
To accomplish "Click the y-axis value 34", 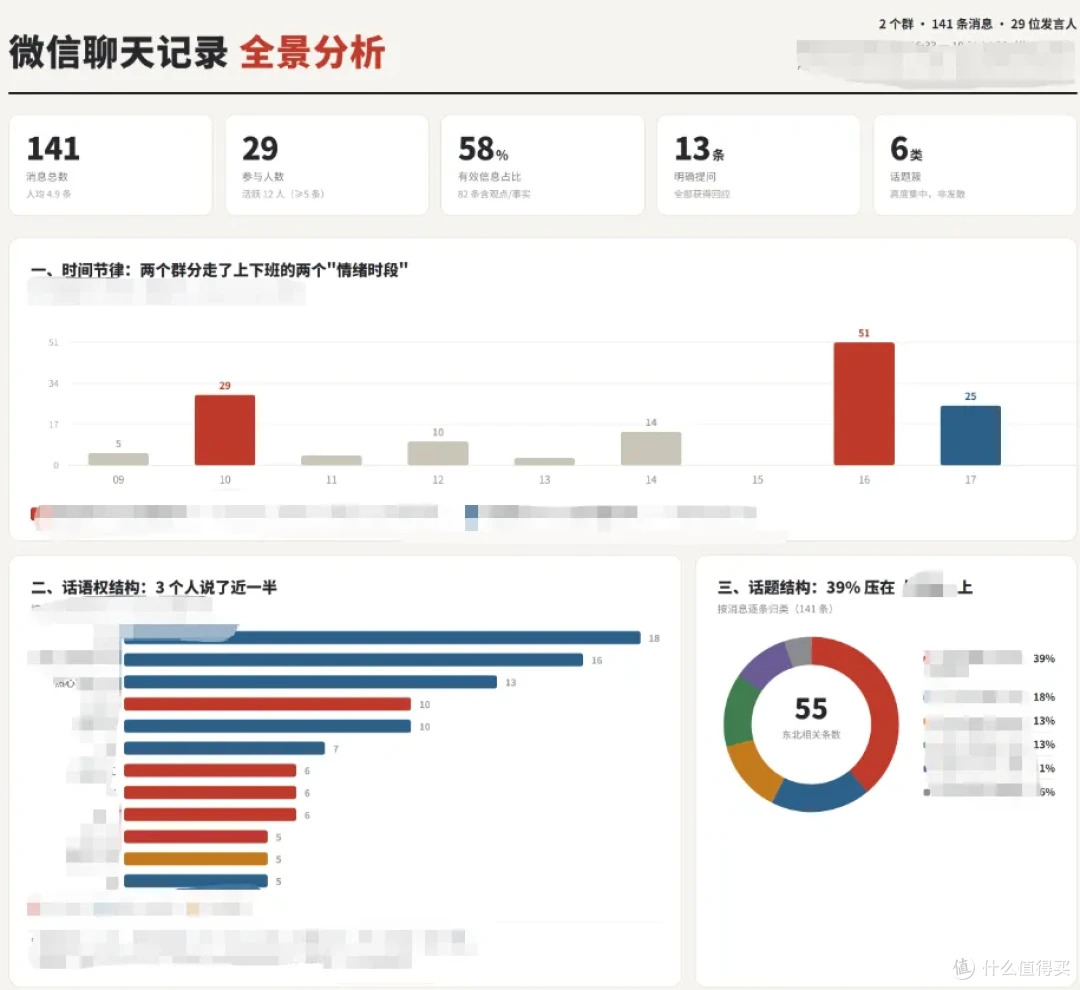I will [x=53, y=383].
